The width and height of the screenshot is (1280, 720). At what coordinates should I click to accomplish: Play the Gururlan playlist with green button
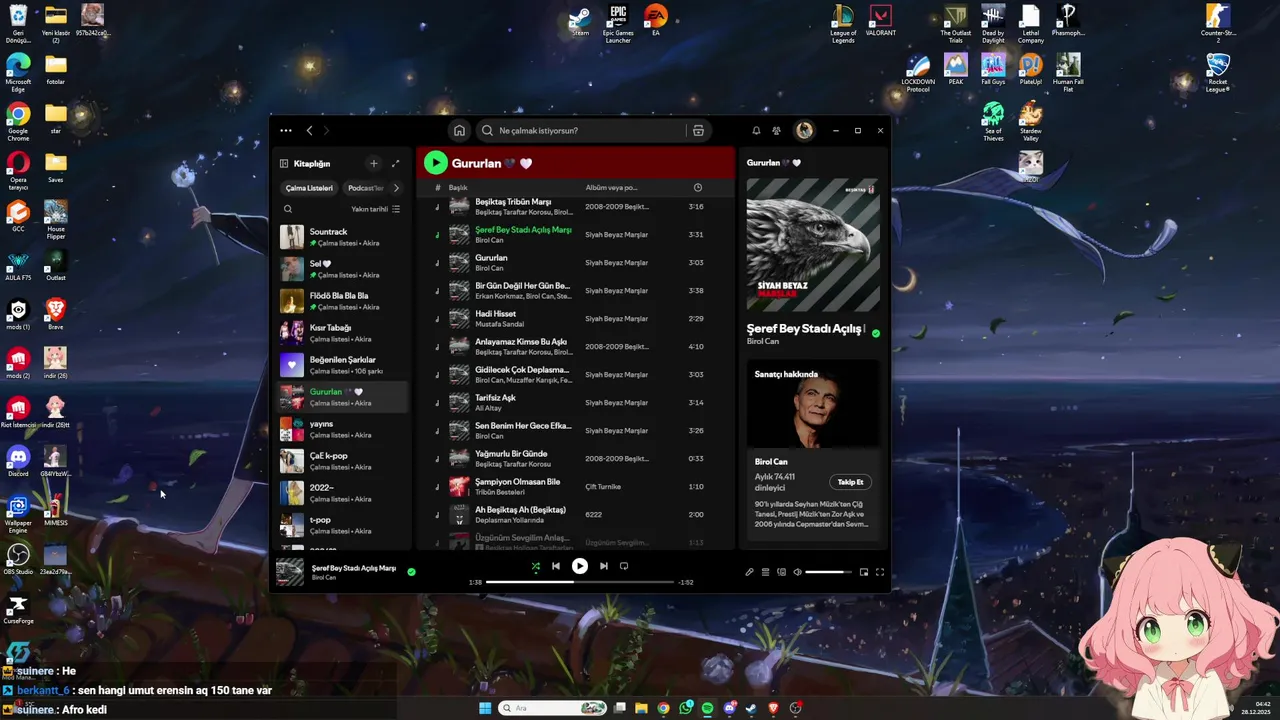click(x=435, y=163)
